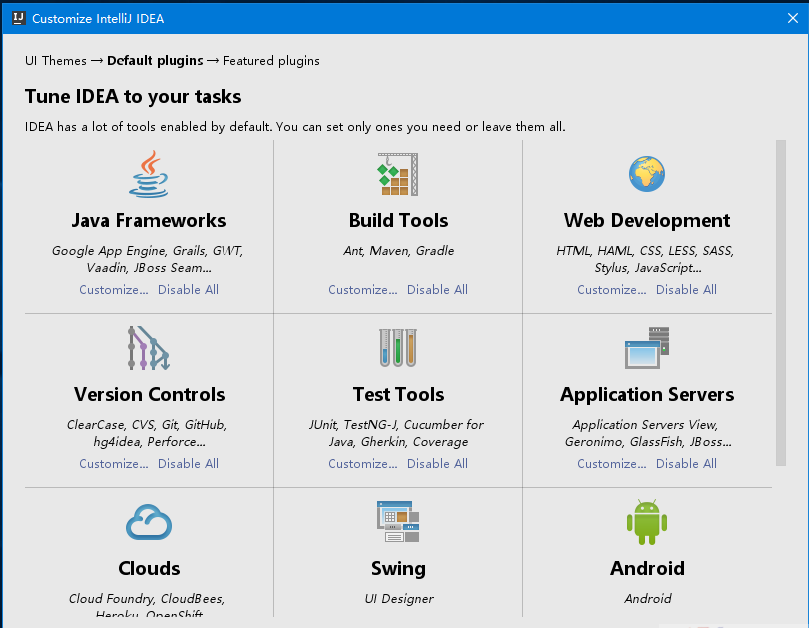The height and width of the screenshot is (628, 809).
Task: Disable all Test Tools plugins
Action: pos(438,463)
